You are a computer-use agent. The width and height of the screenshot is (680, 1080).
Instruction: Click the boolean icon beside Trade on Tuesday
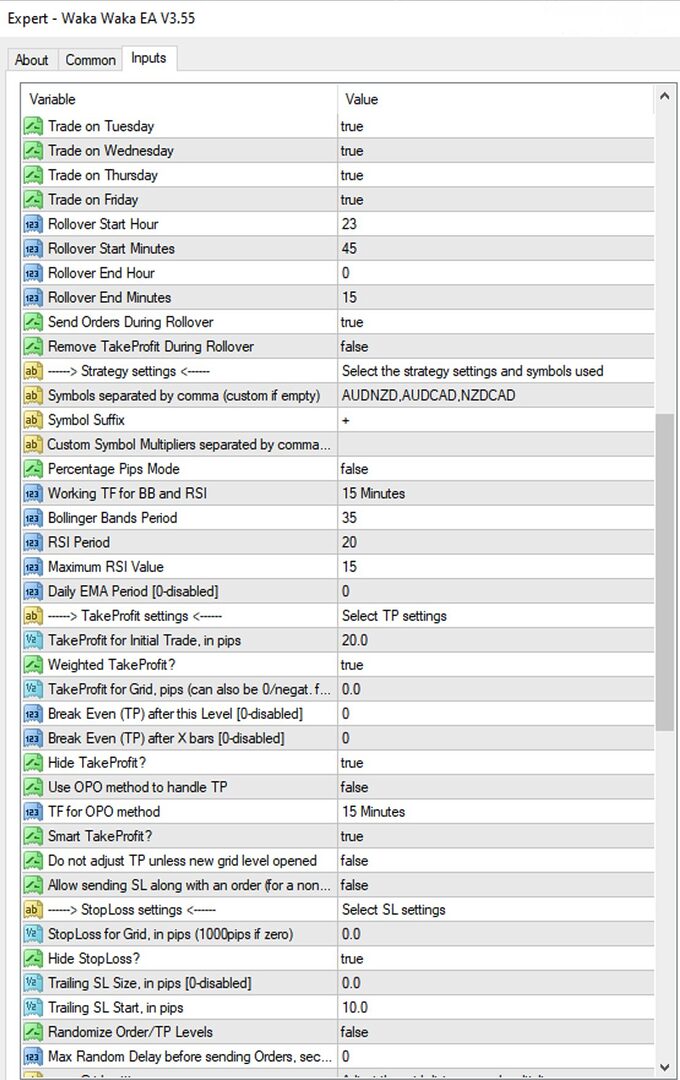tap(33, 126)
